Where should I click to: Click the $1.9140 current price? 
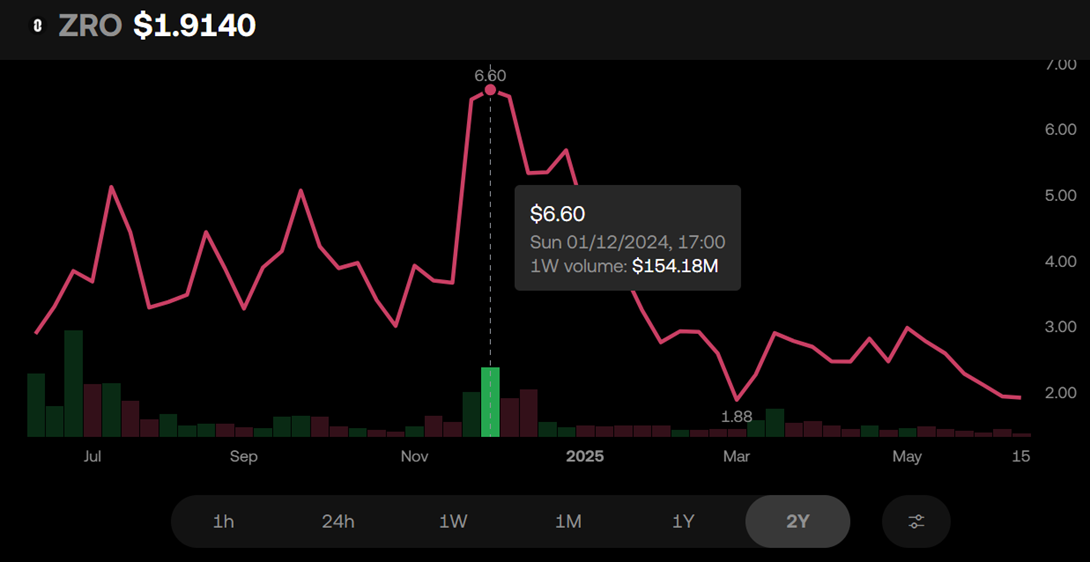[x=195, y=27]
